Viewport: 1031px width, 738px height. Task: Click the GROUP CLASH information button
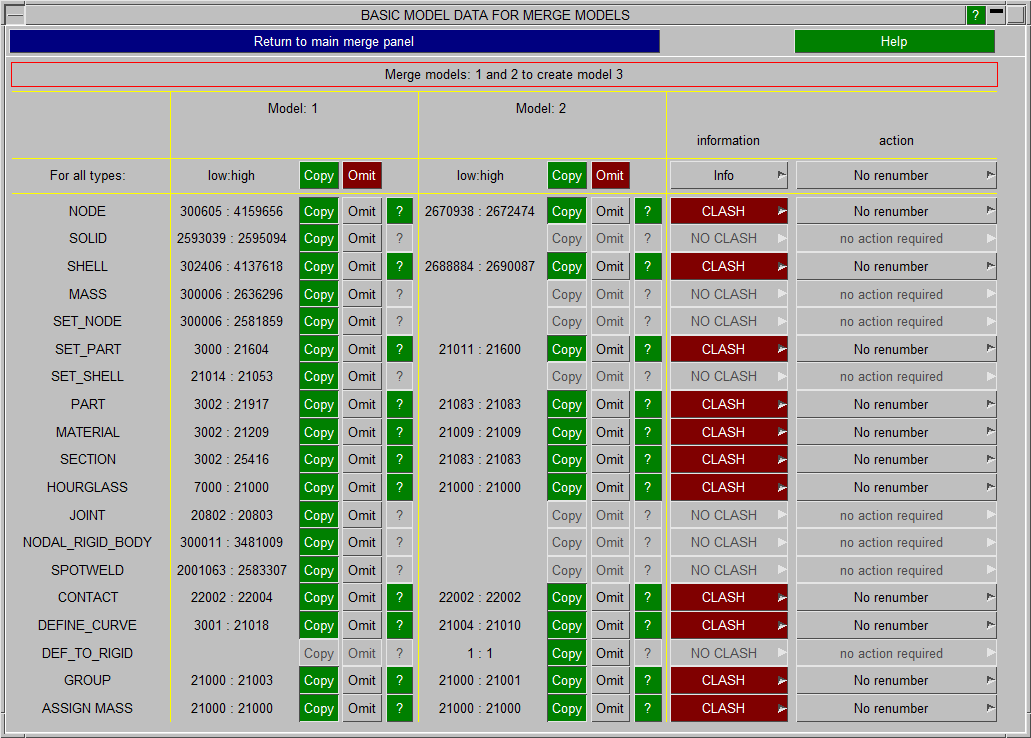pos(729,680)
